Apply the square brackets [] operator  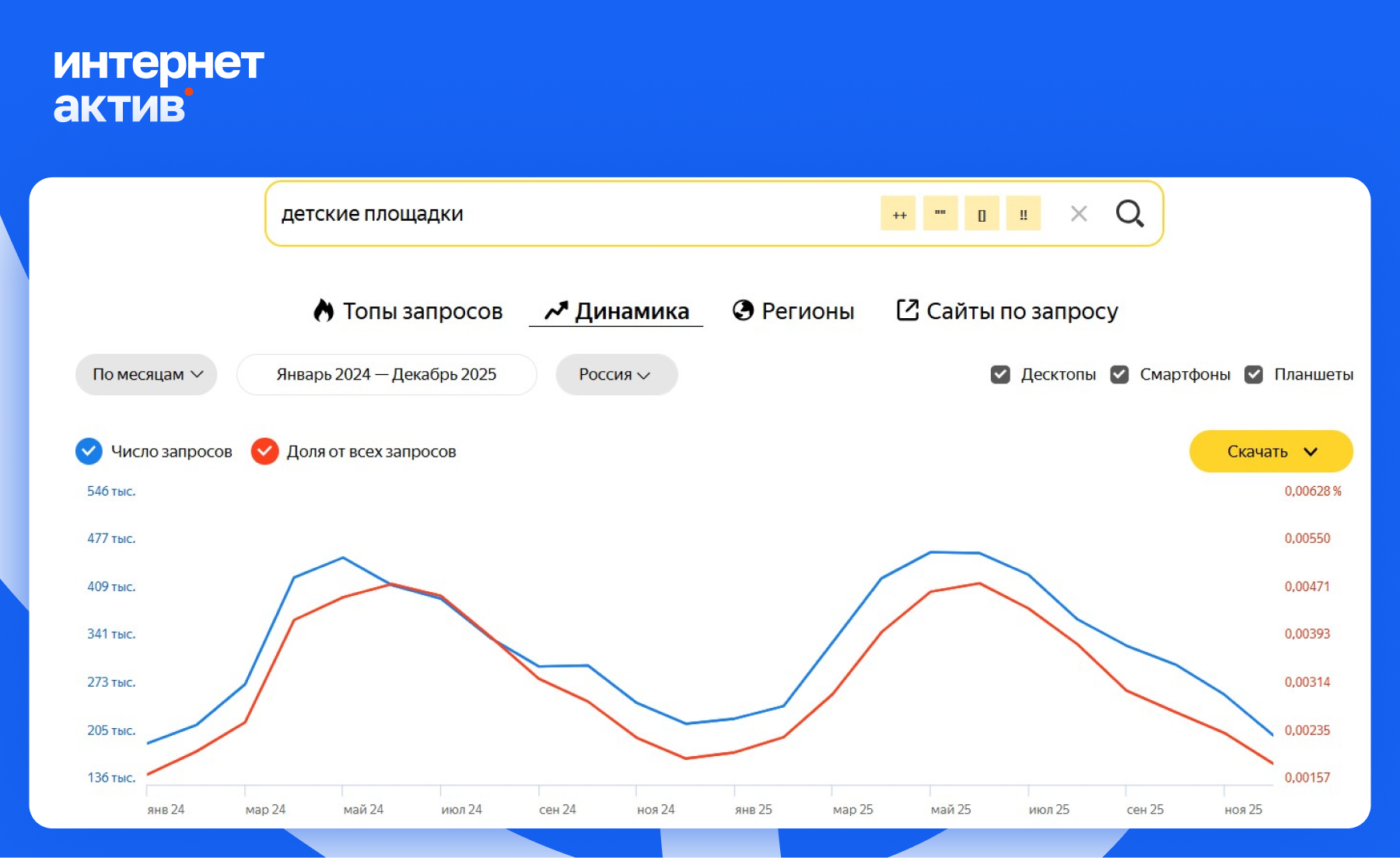click(x=982, y=214)
